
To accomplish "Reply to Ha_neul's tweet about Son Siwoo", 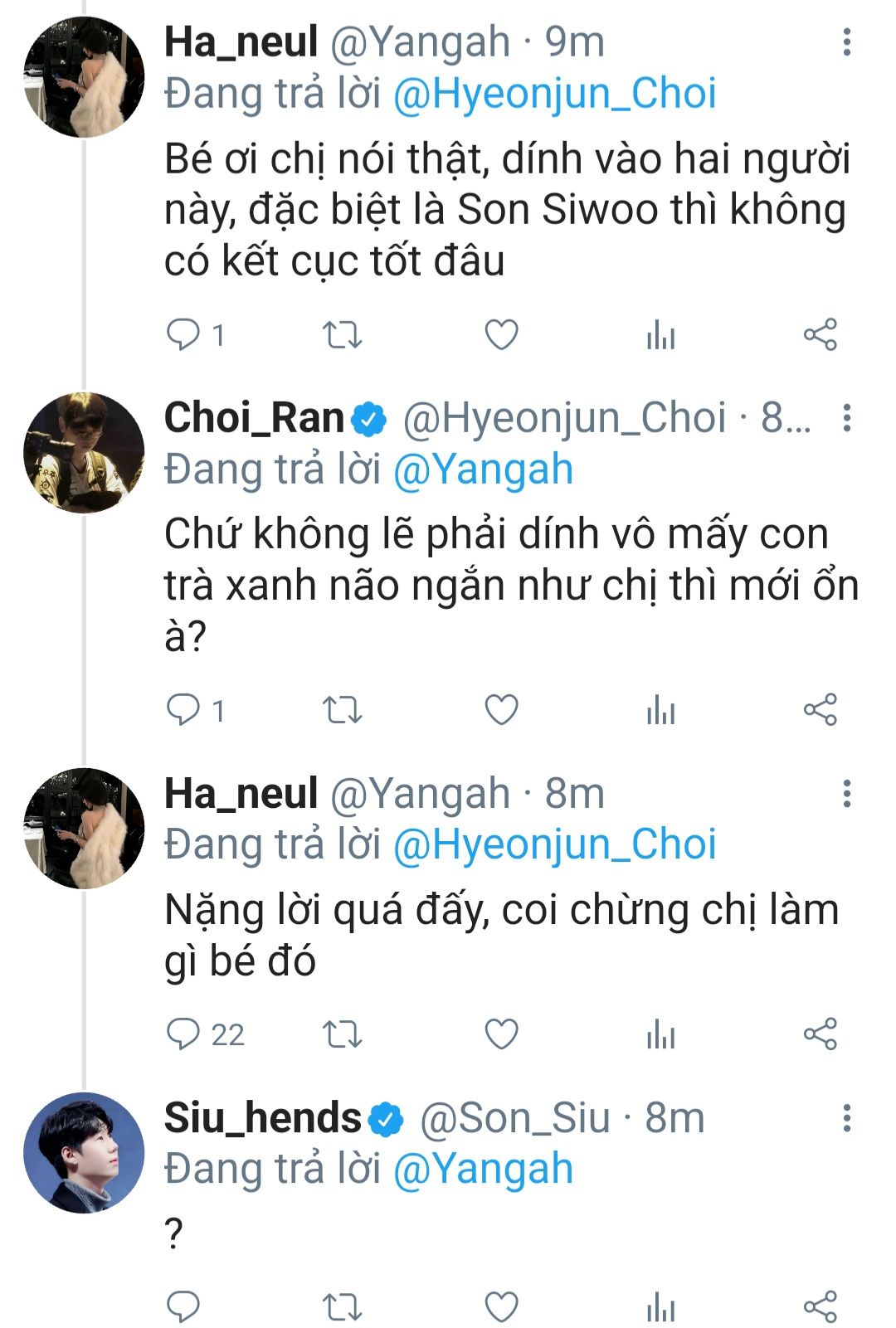I will 183,335.
